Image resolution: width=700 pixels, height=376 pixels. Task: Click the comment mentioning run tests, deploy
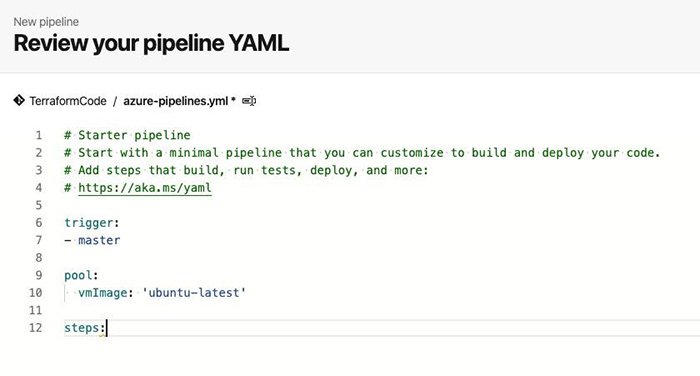click(x=246, y=170)
